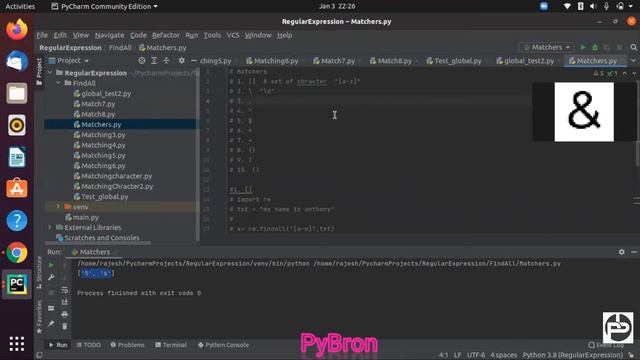640x360 pixels.
Task: Start debugging with the bug icon
Action: [x=595, y=48]
